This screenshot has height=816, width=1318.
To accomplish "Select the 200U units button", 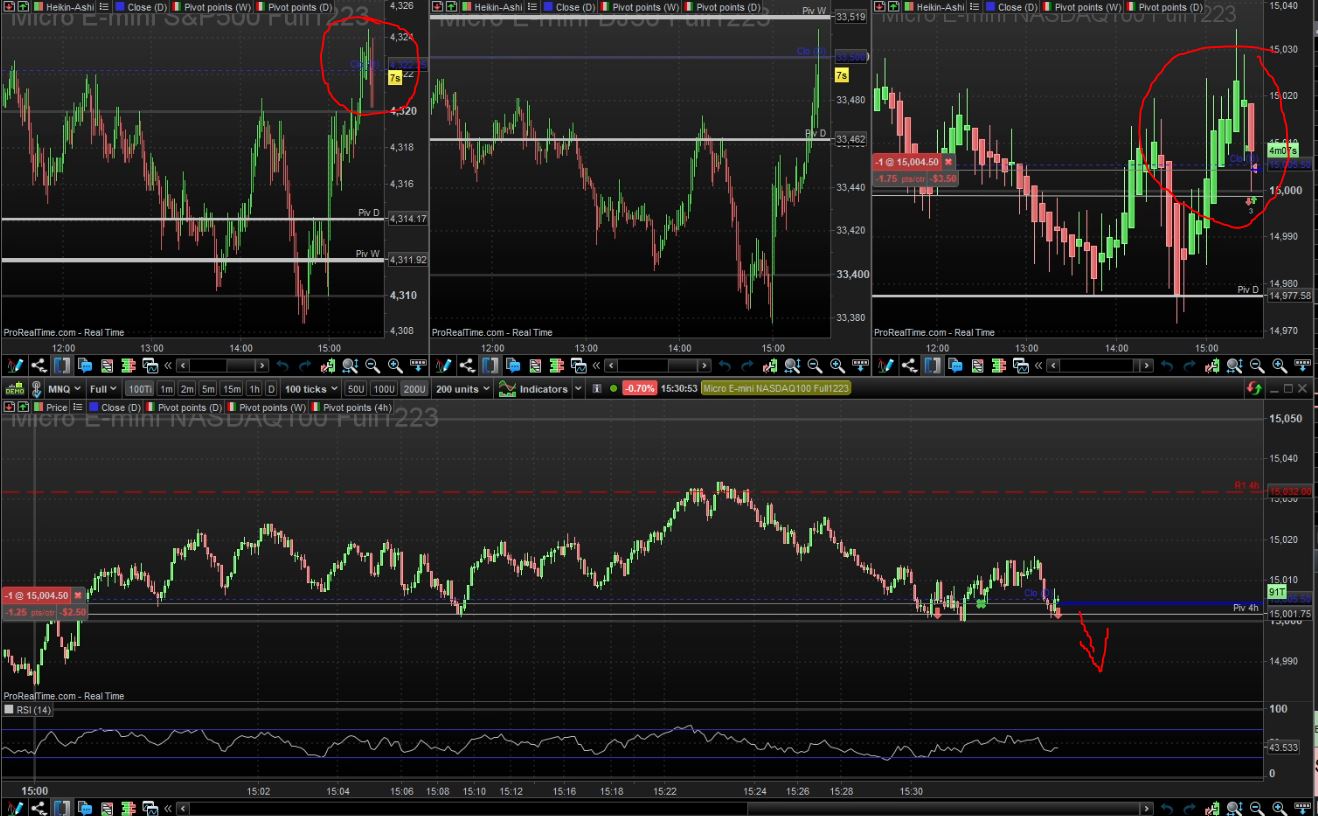I will point(414,389).
